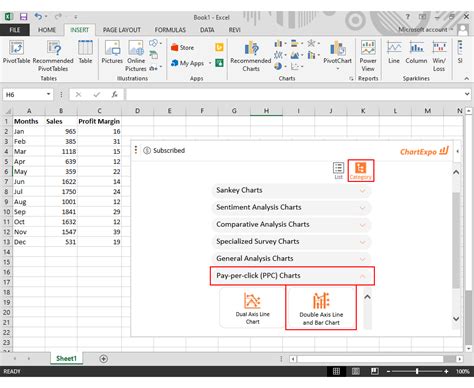
Task: Open Recommended PivotTables
Action: pos(53,56)
